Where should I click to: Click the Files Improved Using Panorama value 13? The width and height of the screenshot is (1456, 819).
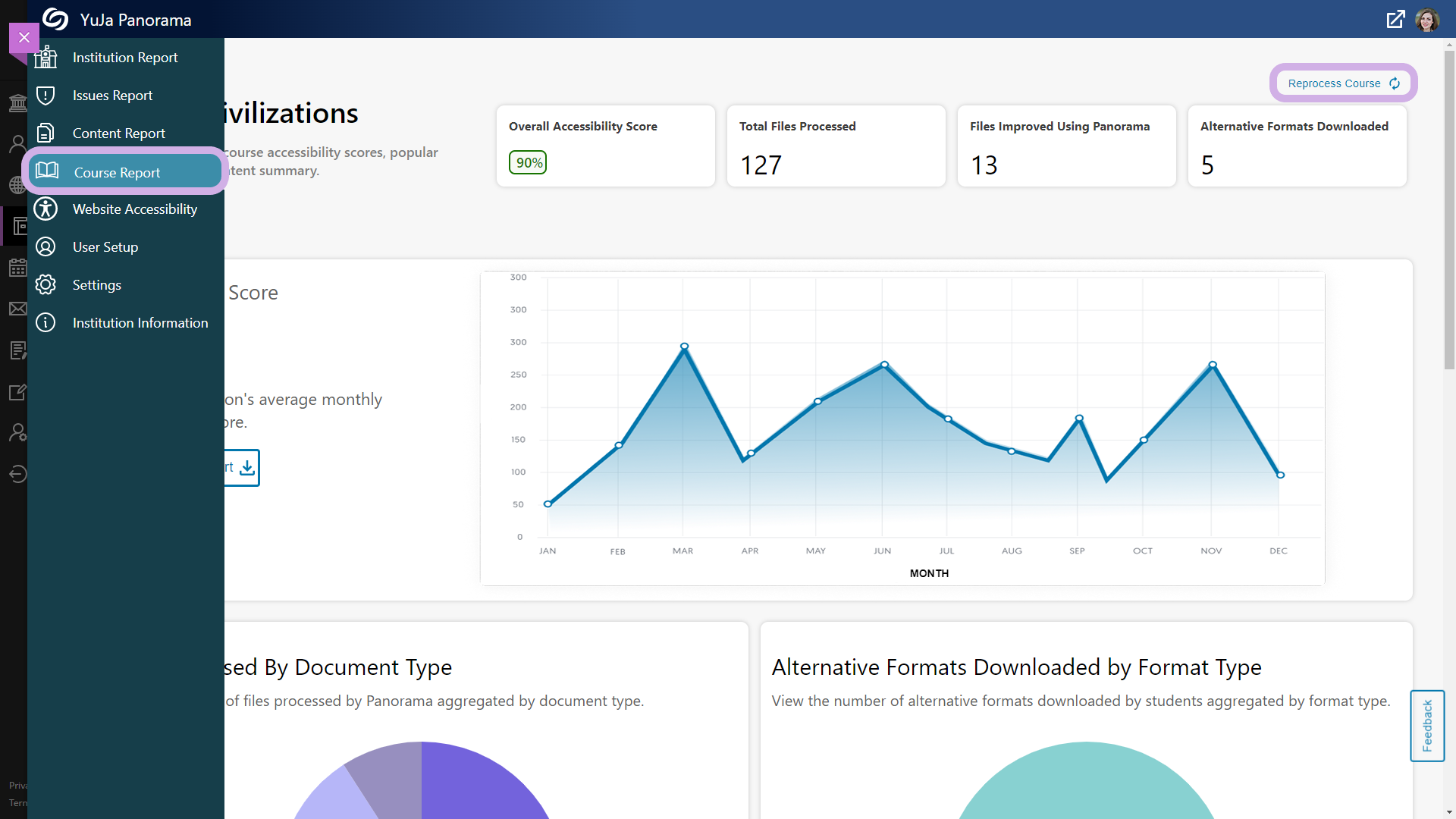(x=984, y=165)
